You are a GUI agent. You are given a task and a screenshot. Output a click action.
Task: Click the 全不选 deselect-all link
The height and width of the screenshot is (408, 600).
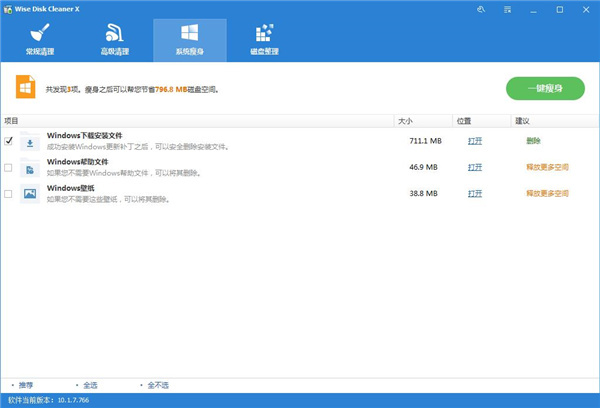pyautogui.click(x=158, y=385)
